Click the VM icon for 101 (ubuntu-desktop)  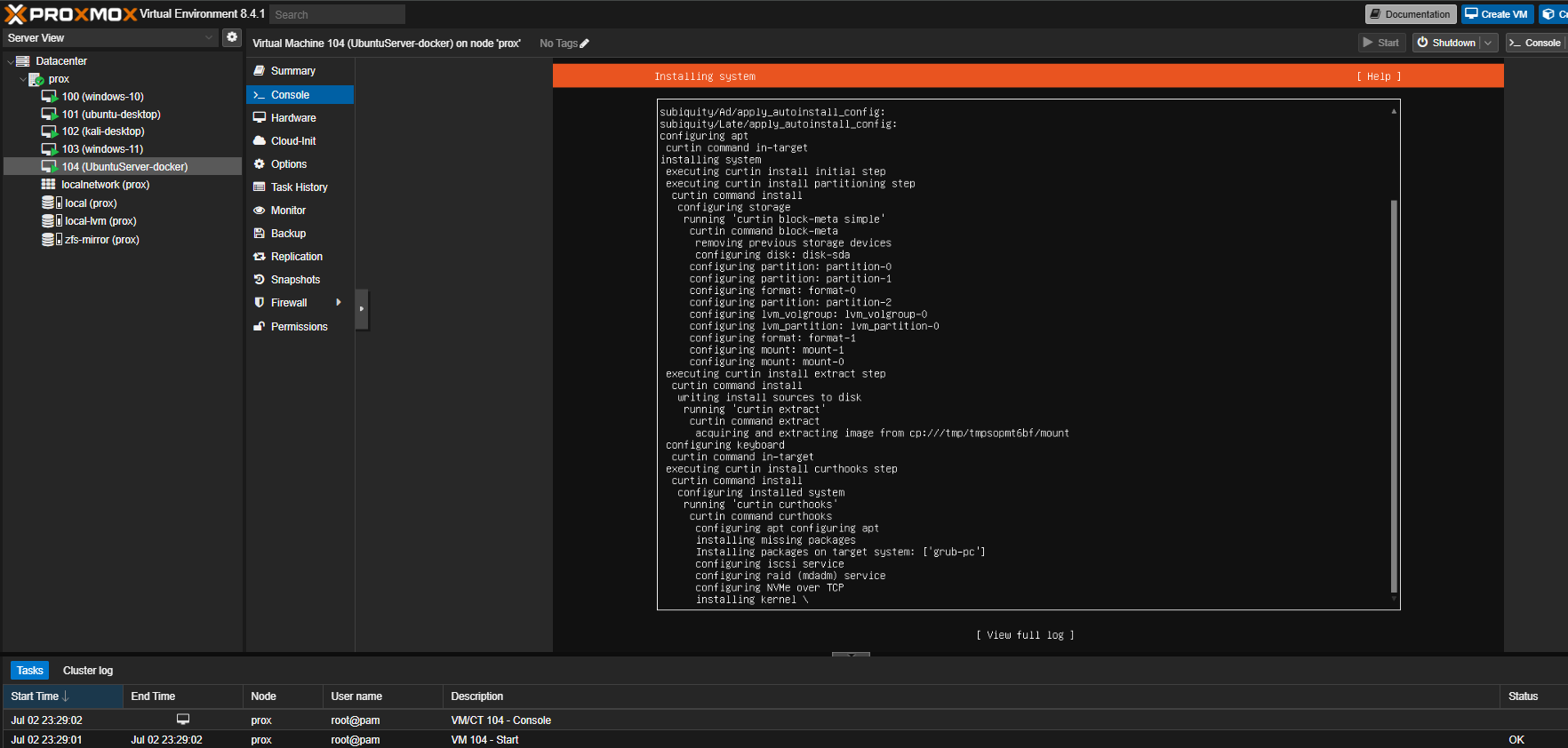(50, 114)
